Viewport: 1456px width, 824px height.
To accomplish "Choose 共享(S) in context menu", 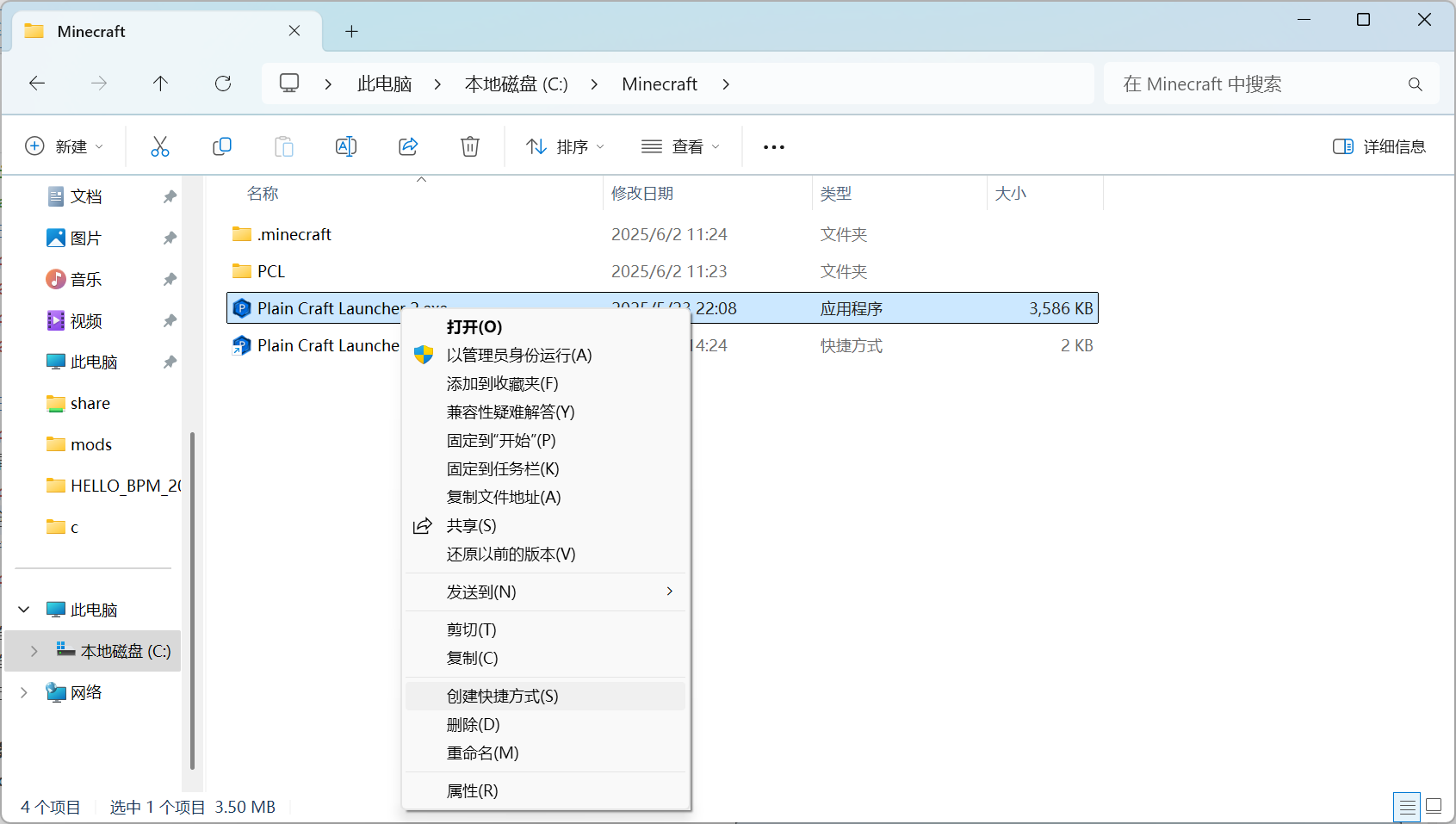I will [546, 526].
